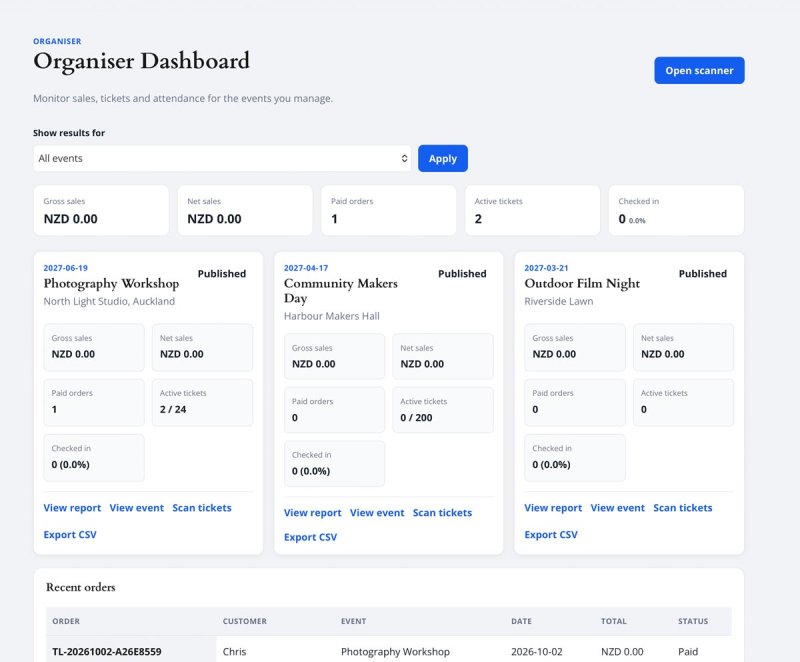Screen dimensions: 800x662
Task: Click the TOTAL column header
Action: pyautogui.click(x=613, y=621)
